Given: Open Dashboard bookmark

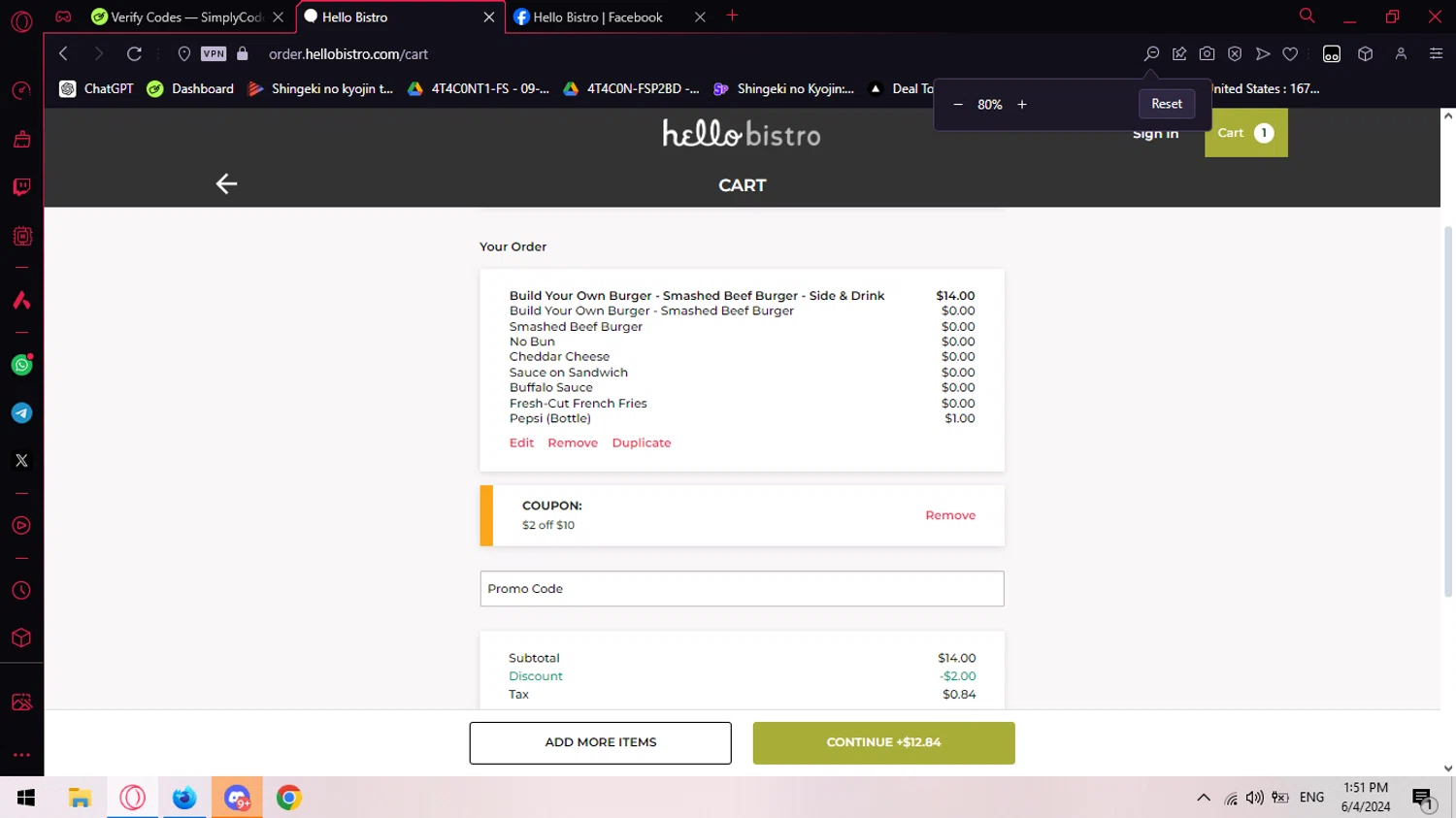Looking at the screenshot, I should 190,88.
